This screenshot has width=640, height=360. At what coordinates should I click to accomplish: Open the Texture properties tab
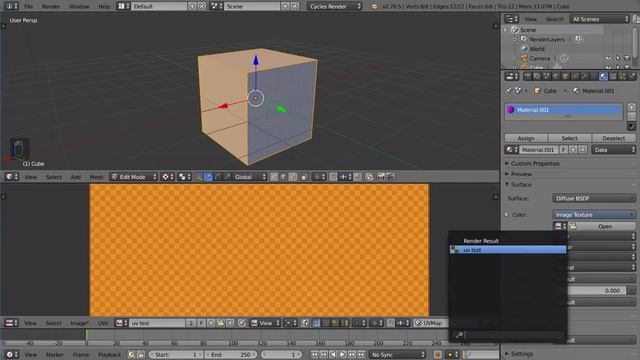[613, 76]
